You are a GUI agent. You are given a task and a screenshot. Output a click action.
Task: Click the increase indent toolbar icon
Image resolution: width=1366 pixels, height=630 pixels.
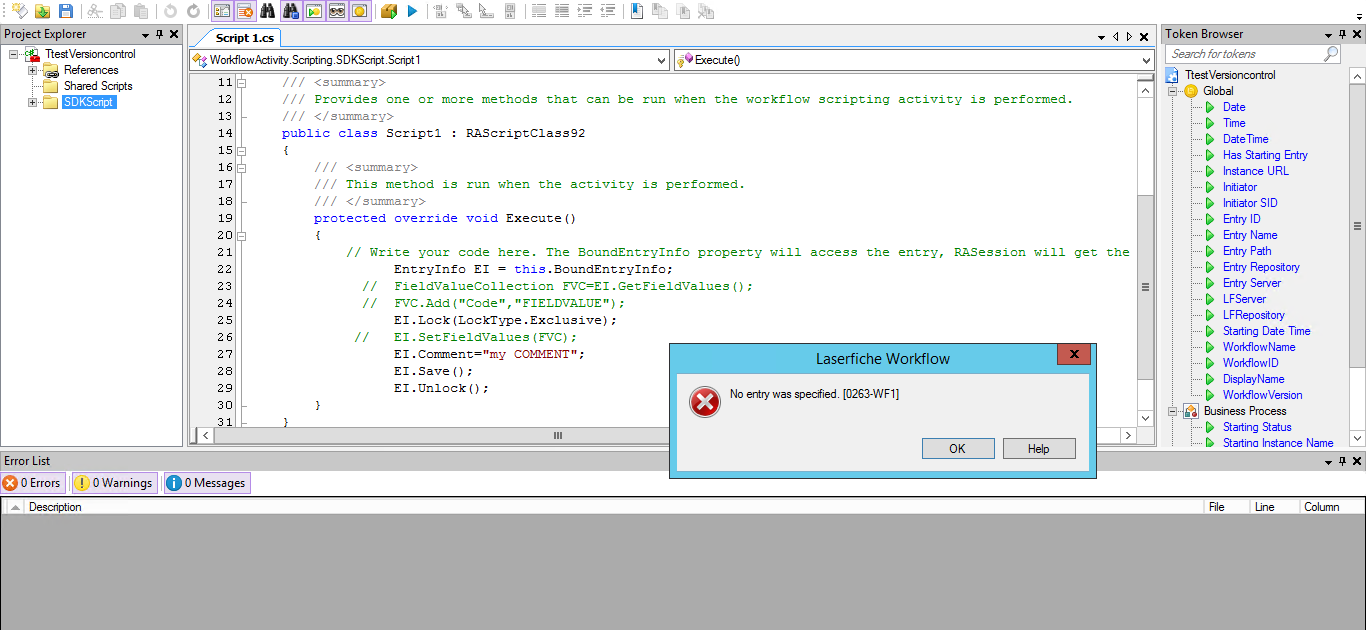(585, 11)
